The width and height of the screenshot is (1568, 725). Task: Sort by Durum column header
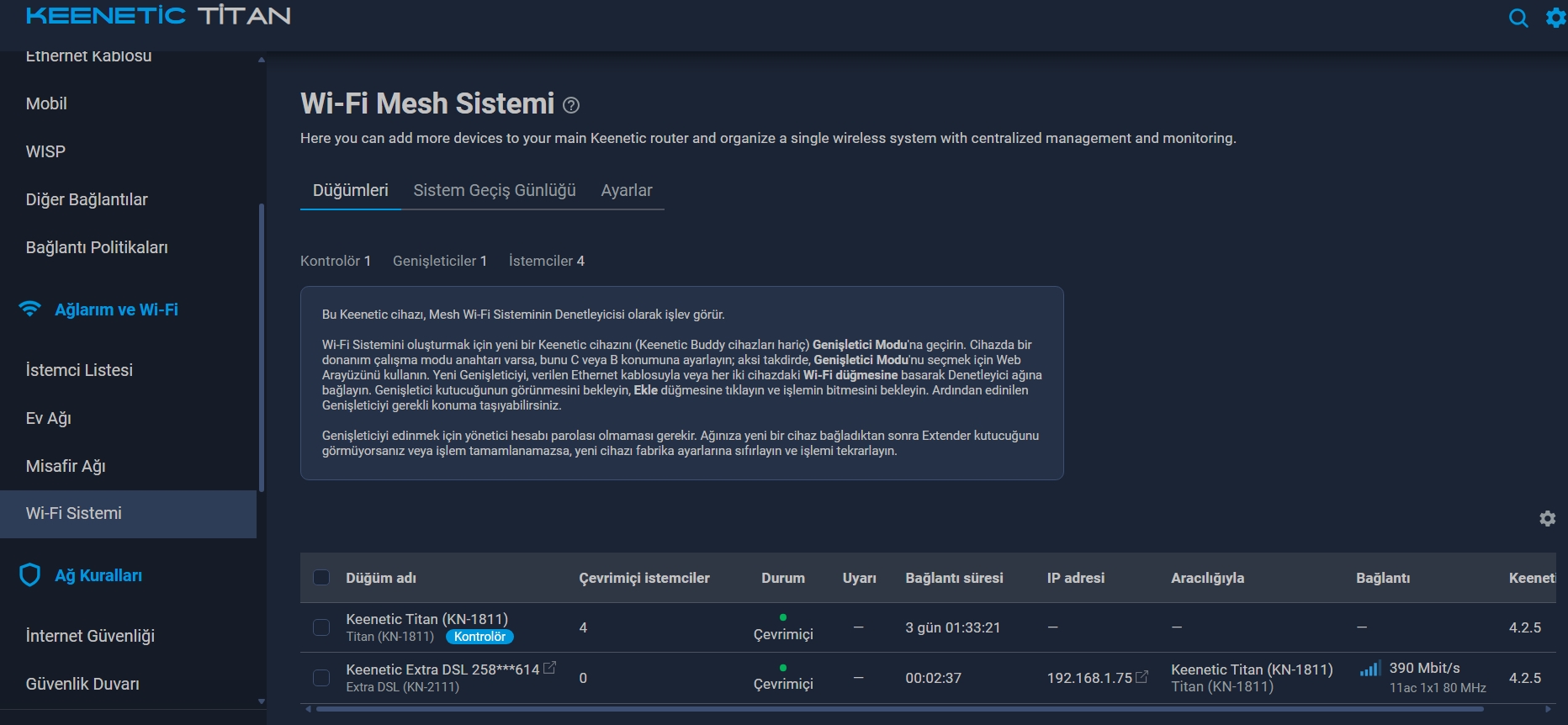pyautogui.click(x=783, y=578)
